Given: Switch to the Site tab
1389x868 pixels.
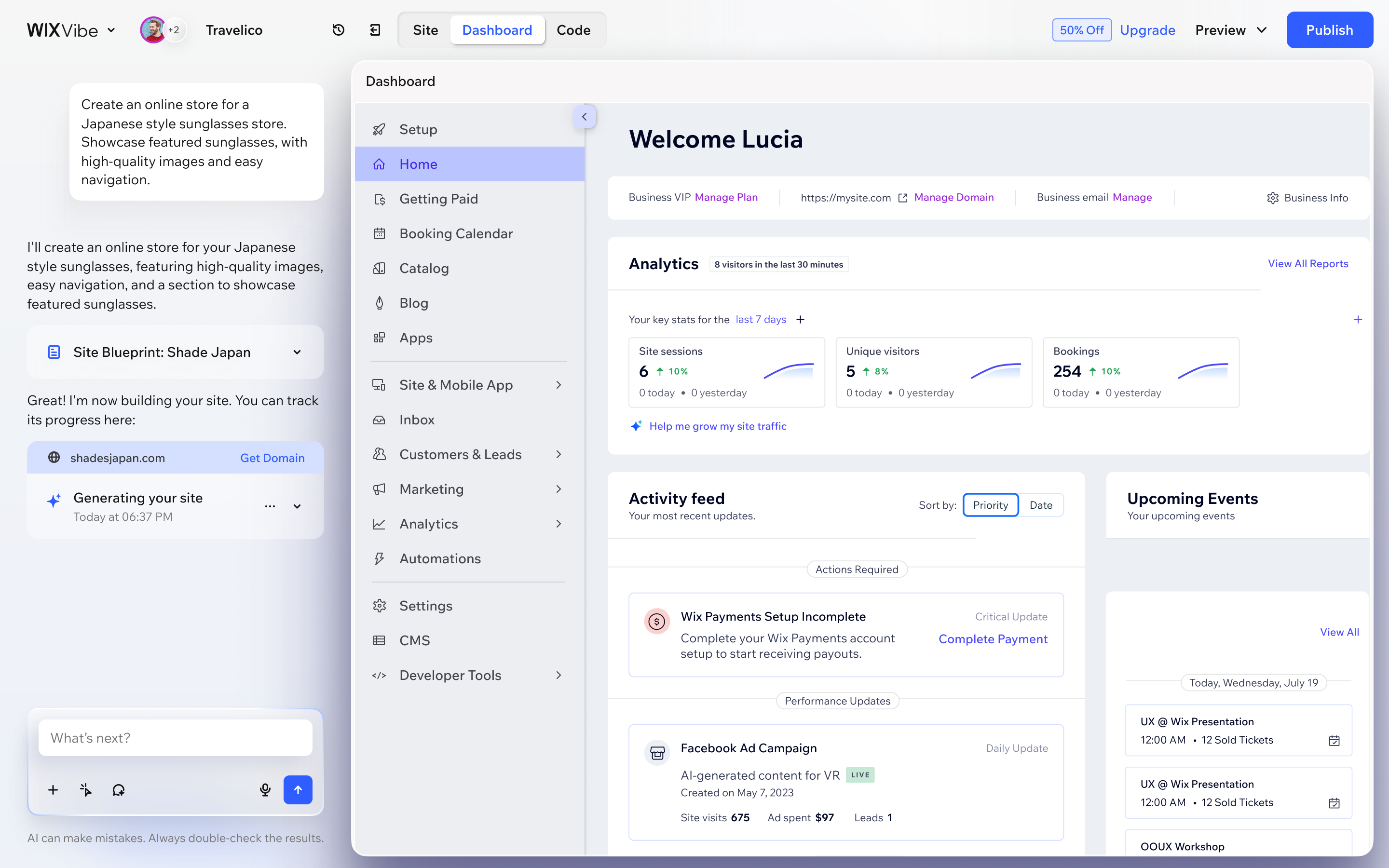Looking at the screenshot, I should coord(425,30).
